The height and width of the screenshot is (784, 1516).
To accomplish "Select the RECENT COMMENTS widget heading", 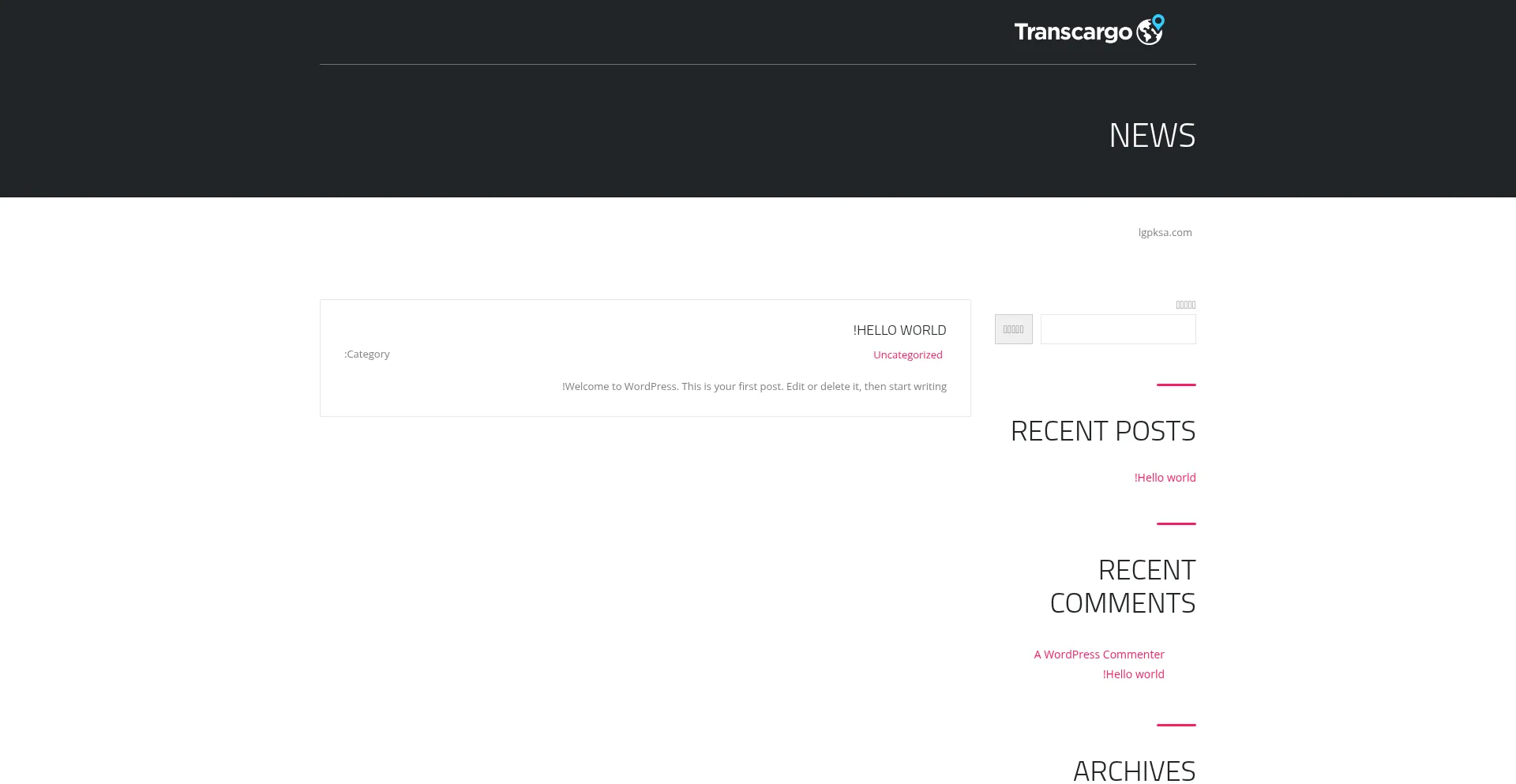I will (x=1123, y=586).
